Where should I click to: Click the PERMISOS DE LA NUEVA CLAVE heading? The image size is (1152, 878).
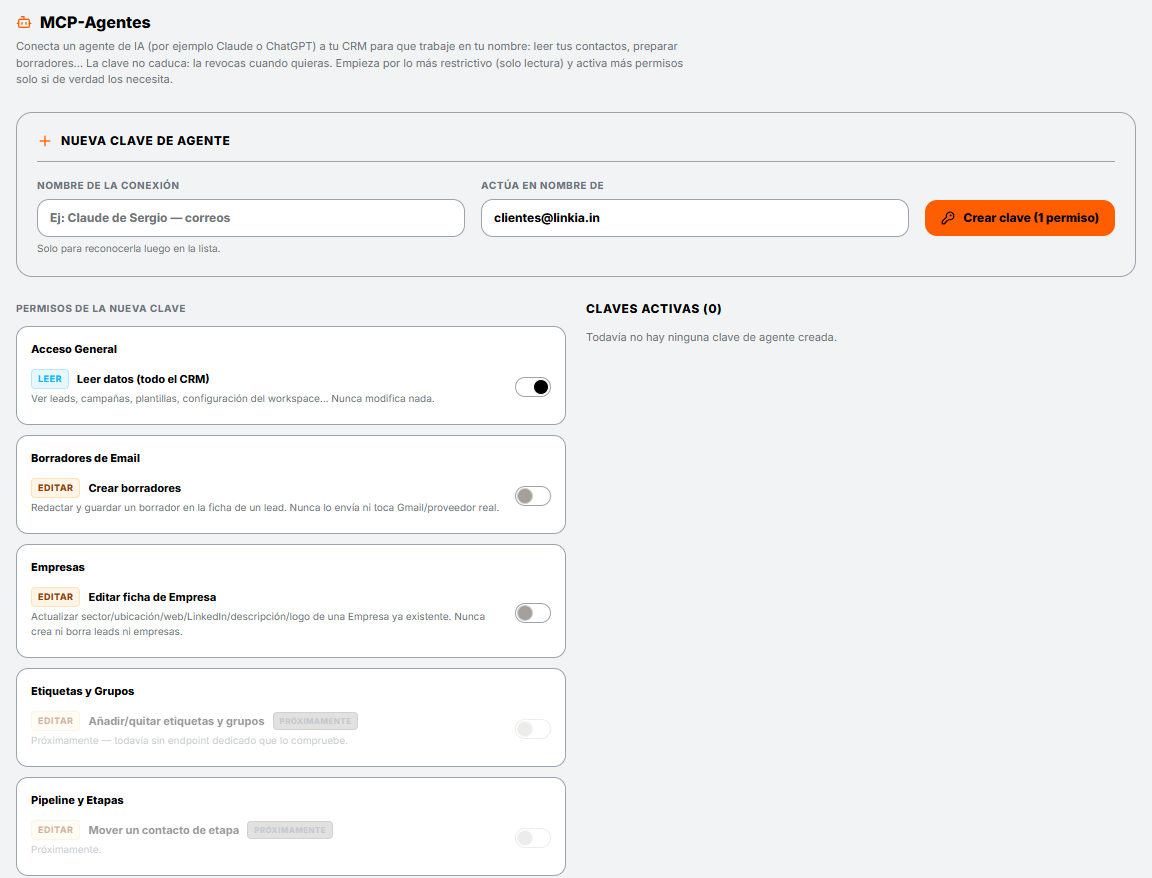(101, 309)
